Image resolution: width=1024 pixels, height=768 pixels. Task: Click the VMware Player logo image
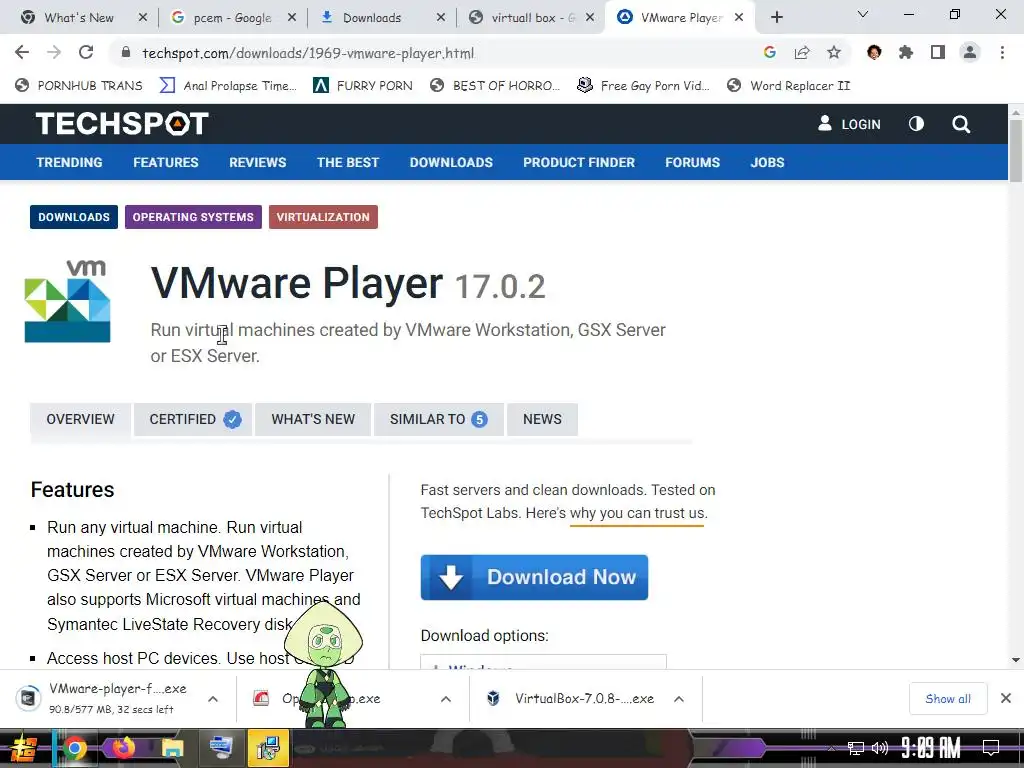pos(67,301)
